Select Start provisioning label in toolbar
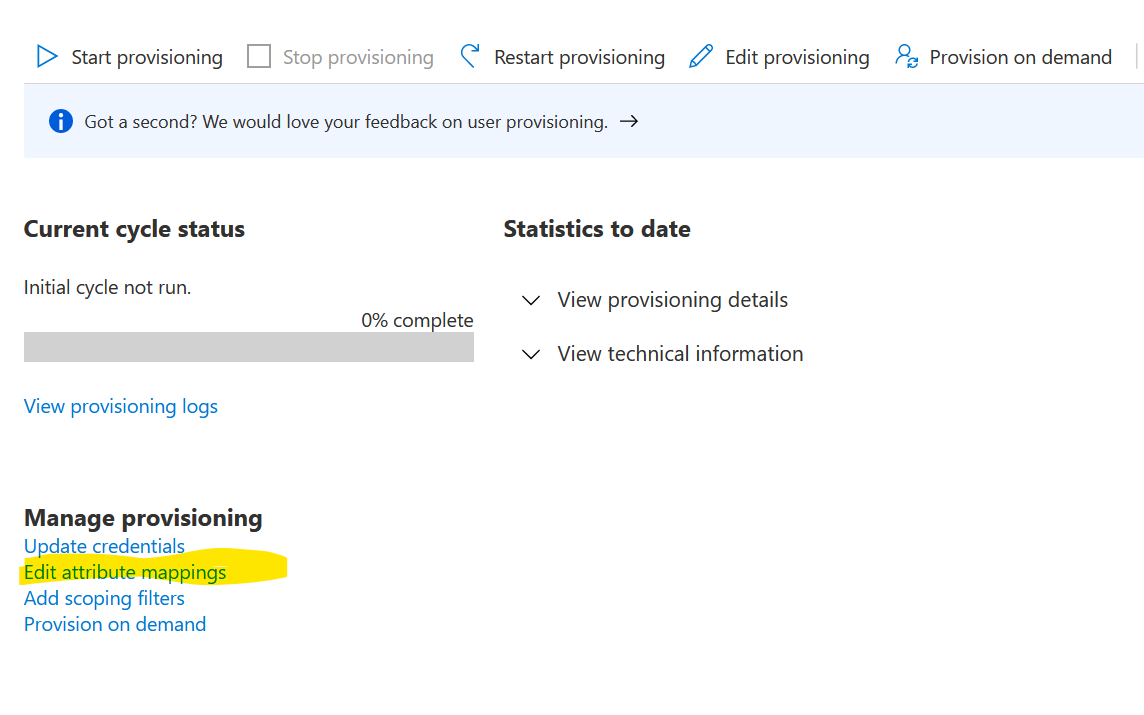 pyautogui.click(x=147, y=57)
